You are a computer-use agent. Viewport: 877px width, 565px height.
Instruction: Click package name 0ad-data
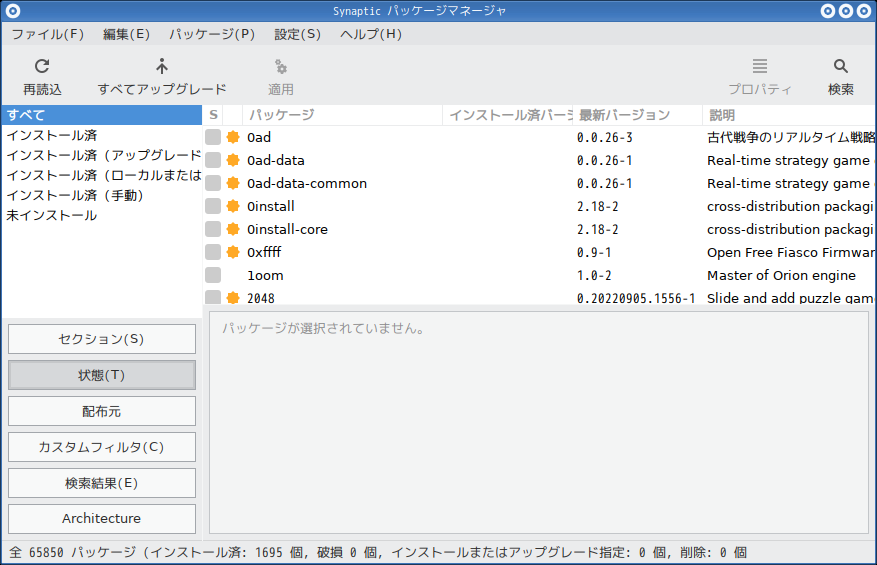pyautogui.click(x=276, y=161)
